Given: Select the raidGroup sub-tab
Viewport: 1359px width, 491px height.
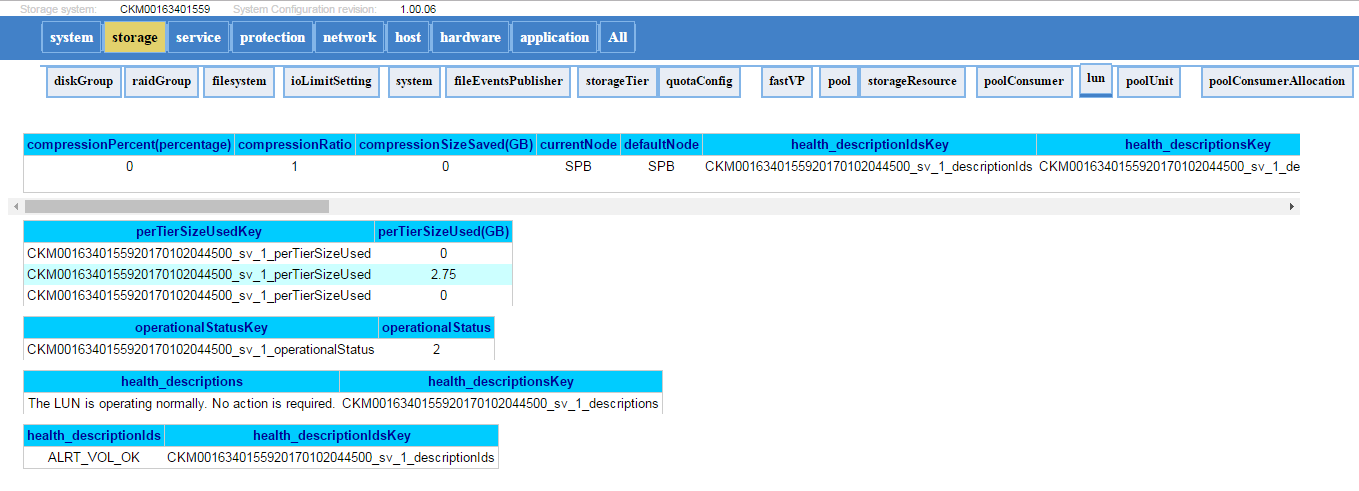Looking at the screenshot, I should (161, 82).
